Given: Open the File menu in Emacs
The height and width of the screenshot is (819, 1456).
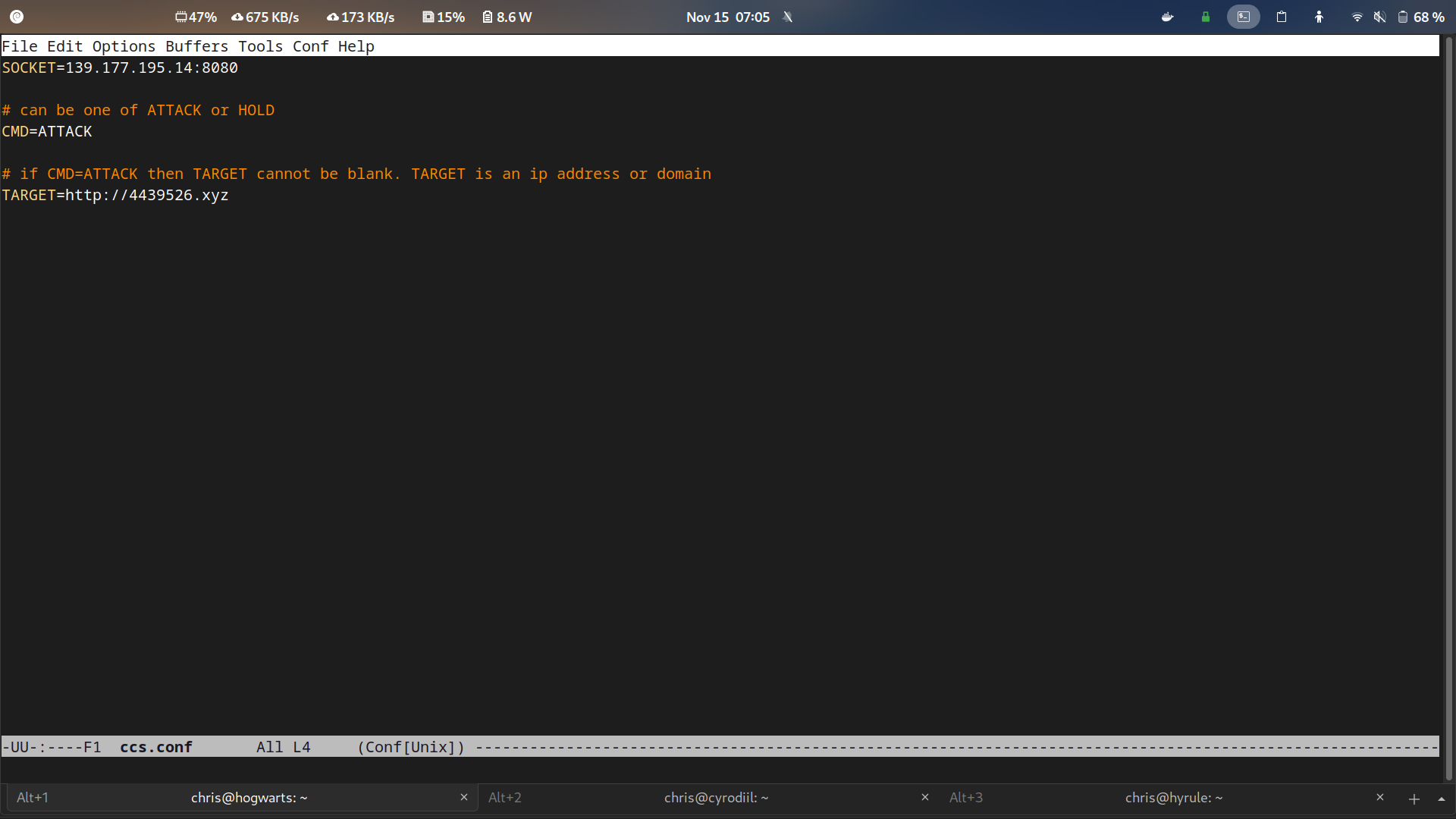Looking at the screenshot, I should click(x=20, y=46).
